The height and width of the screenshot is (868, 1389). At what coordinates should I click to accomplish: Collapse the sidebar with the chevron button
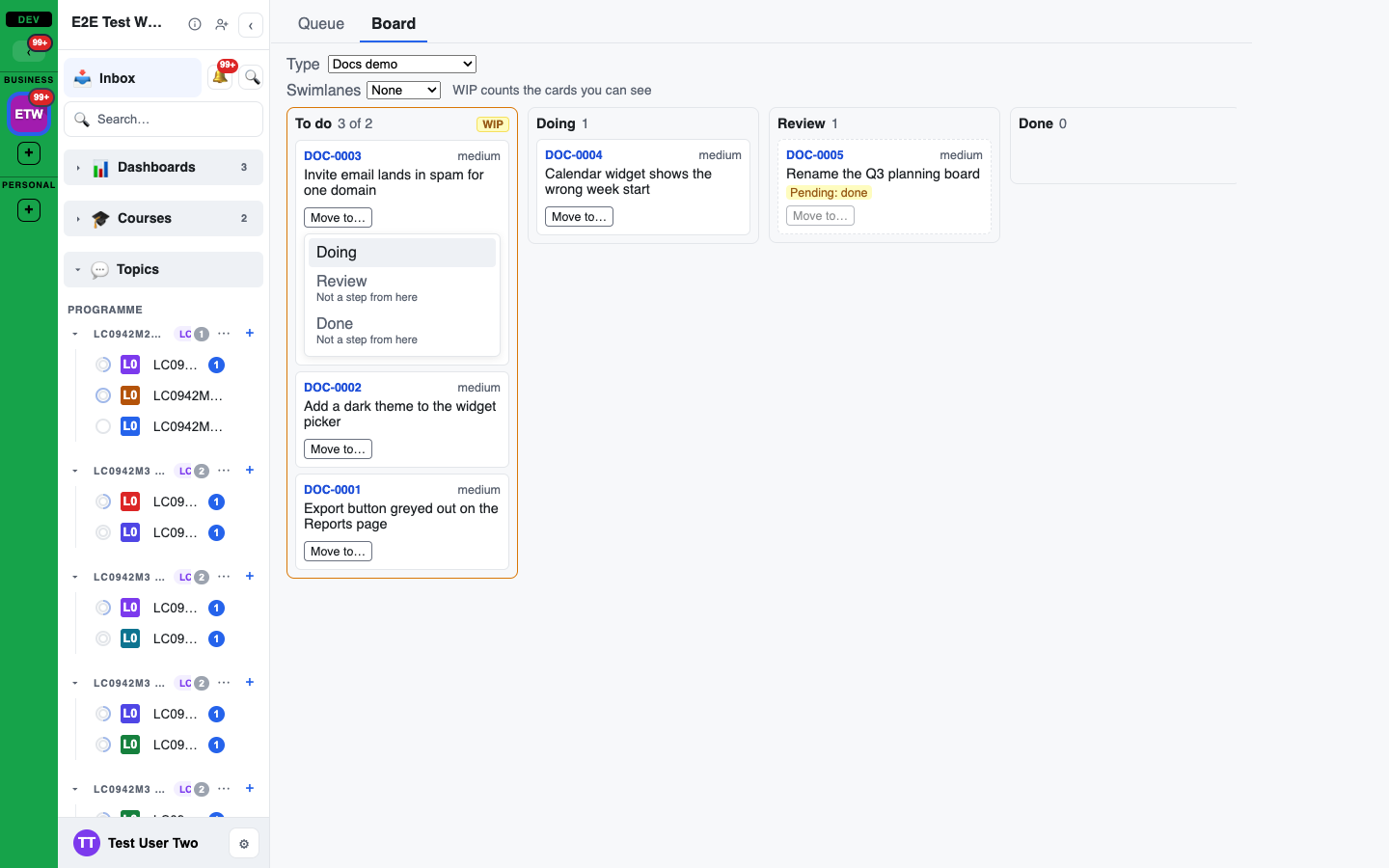[x=251, y=25]
